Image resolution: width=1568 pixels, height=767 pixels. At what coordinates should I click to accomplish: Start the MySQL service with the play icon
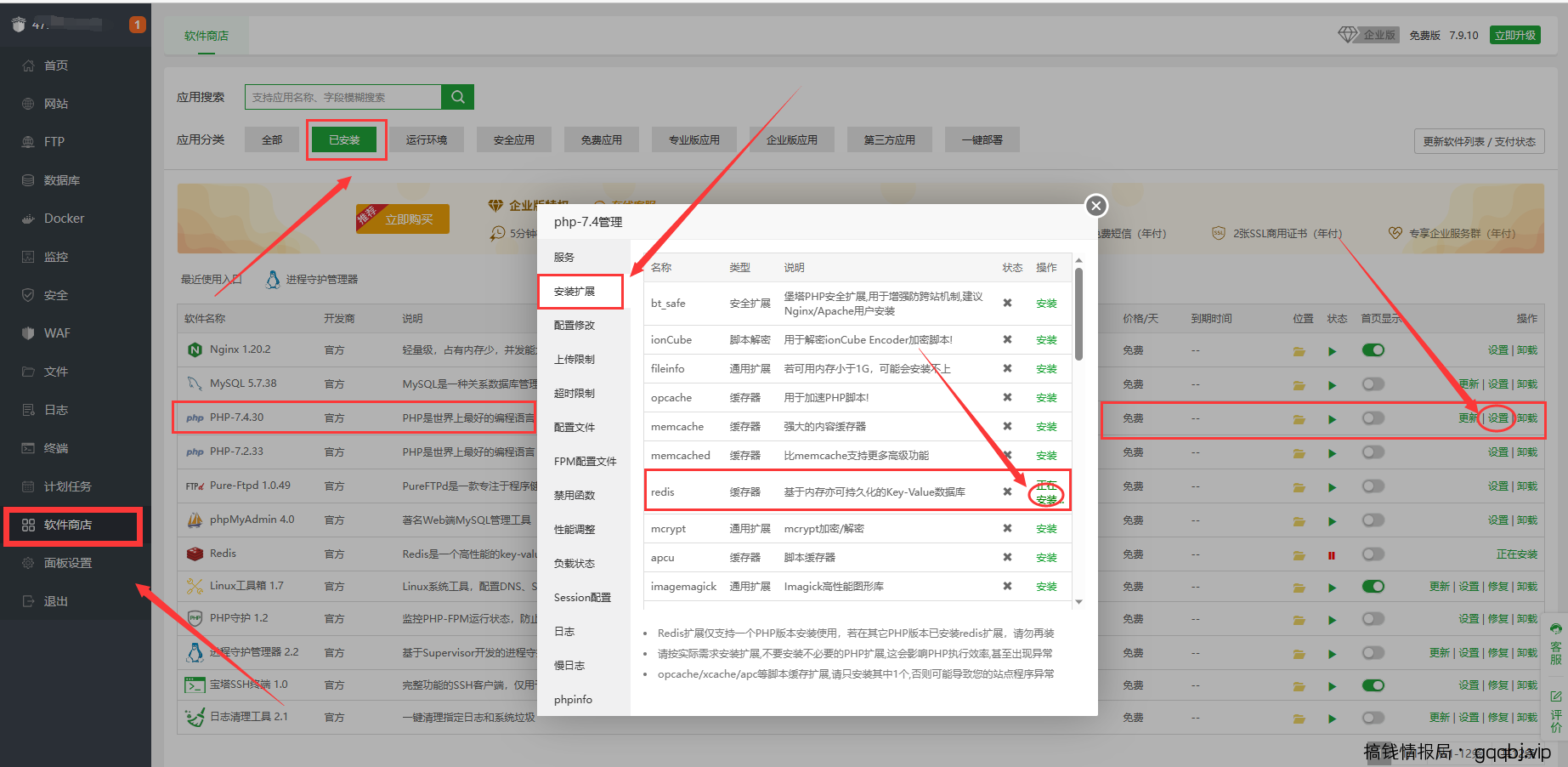click(1332, 383)
